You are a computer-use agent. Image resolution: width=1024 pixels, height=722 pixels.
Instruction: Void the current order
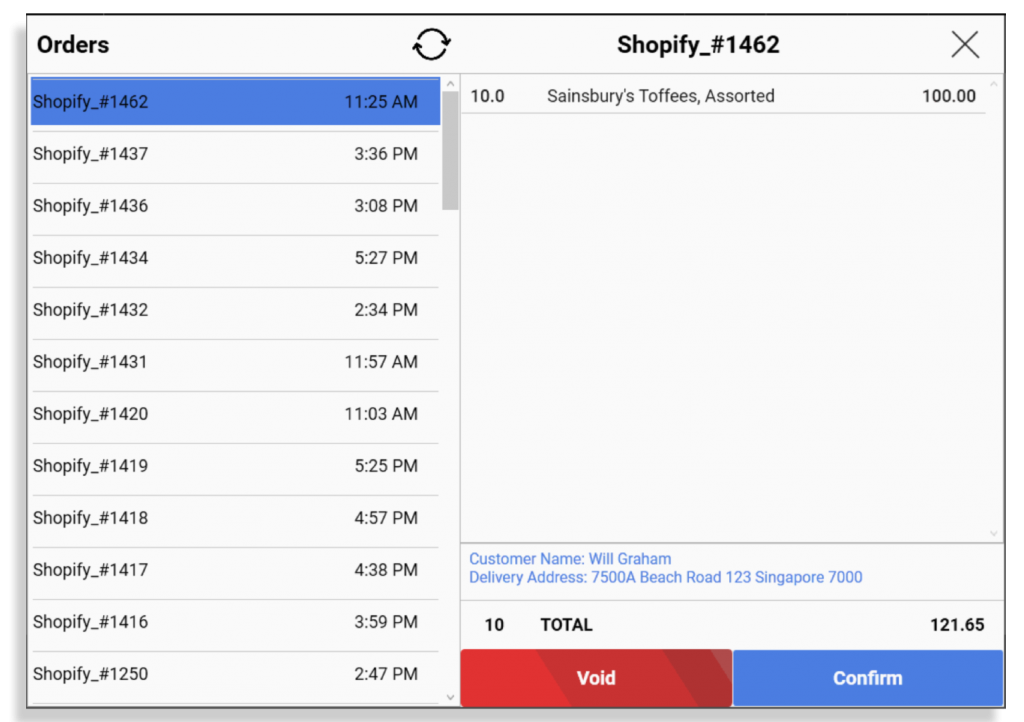[x=596, y=678]
